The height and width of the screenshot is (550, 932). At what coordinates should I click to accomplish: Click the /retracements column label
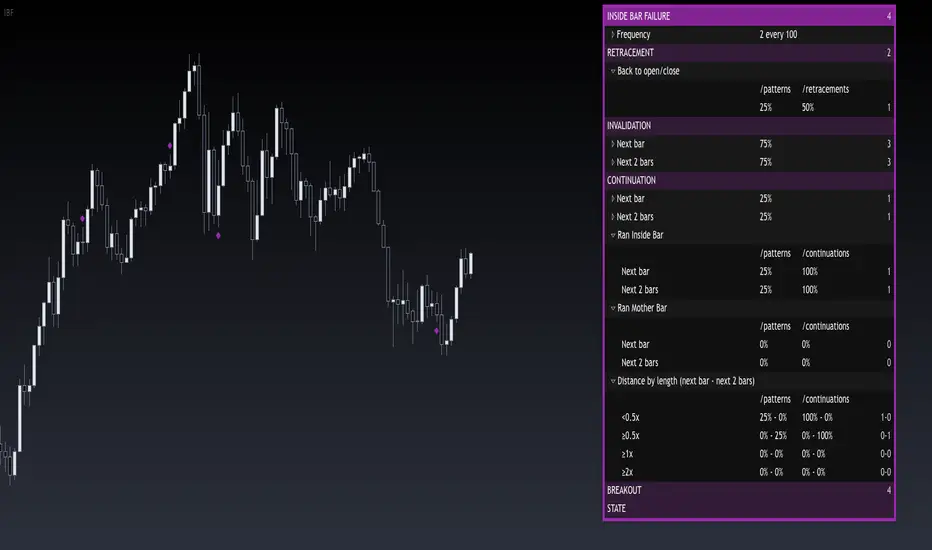826,89
